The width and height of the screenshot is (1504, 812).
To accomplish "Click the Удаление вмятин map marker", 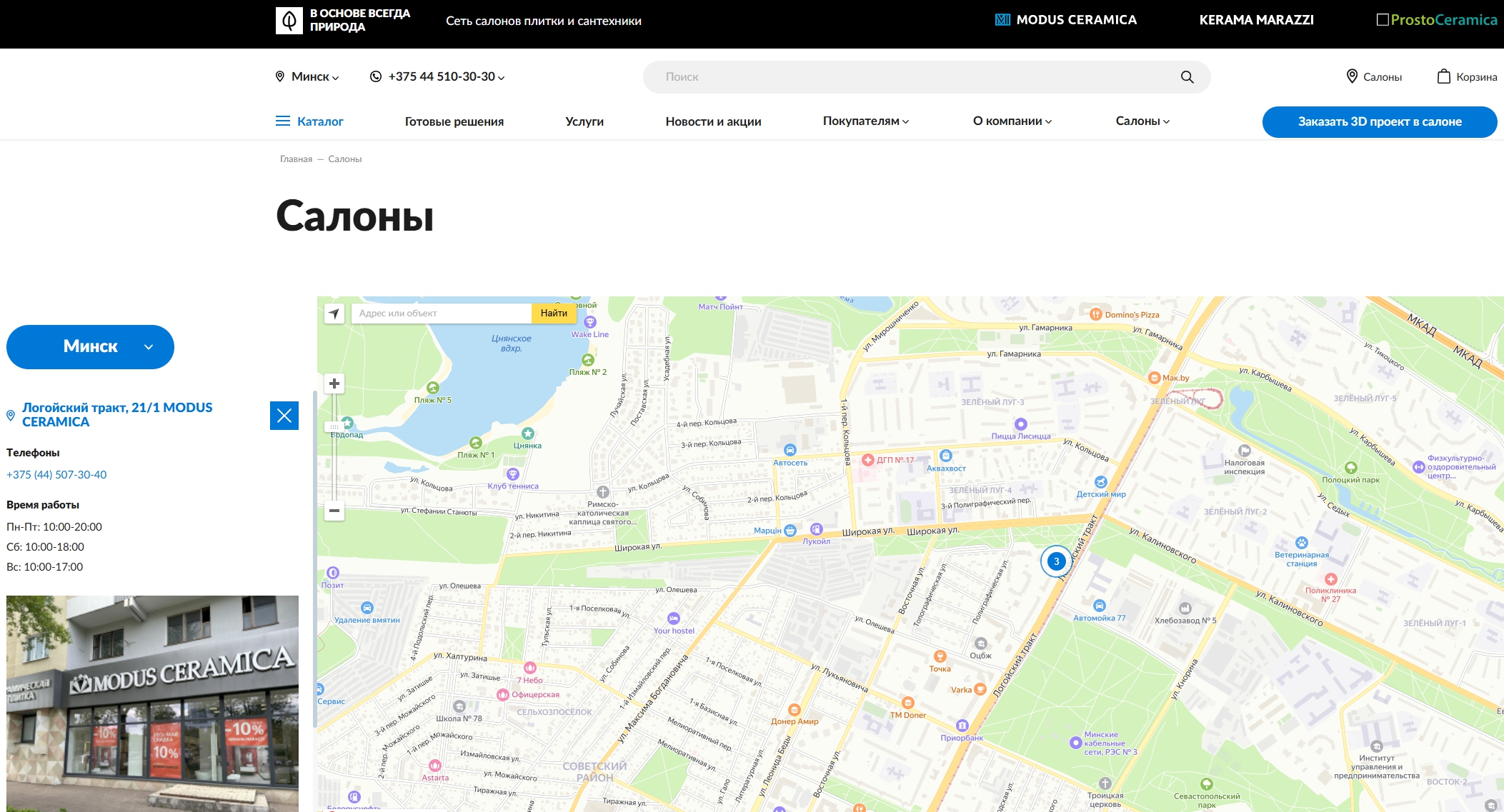I will (x=367, y=608).
